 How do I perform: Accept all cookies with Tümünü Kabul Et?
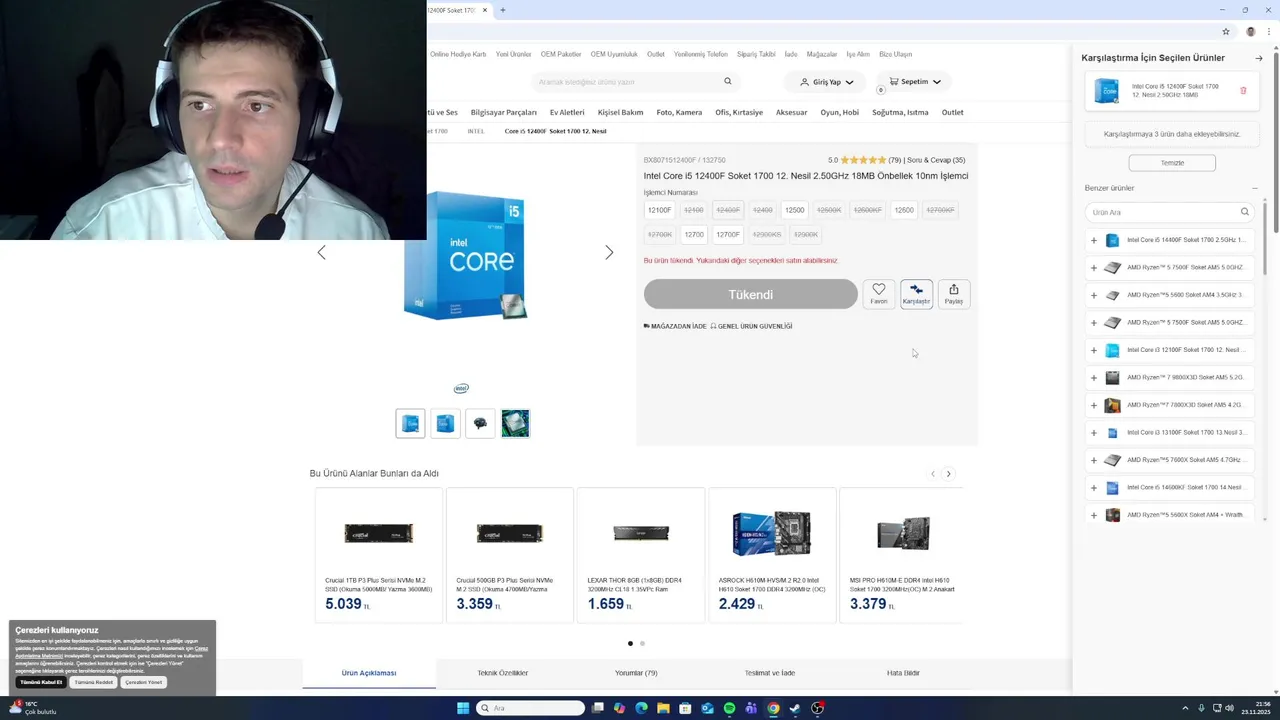tap(41, 682)
